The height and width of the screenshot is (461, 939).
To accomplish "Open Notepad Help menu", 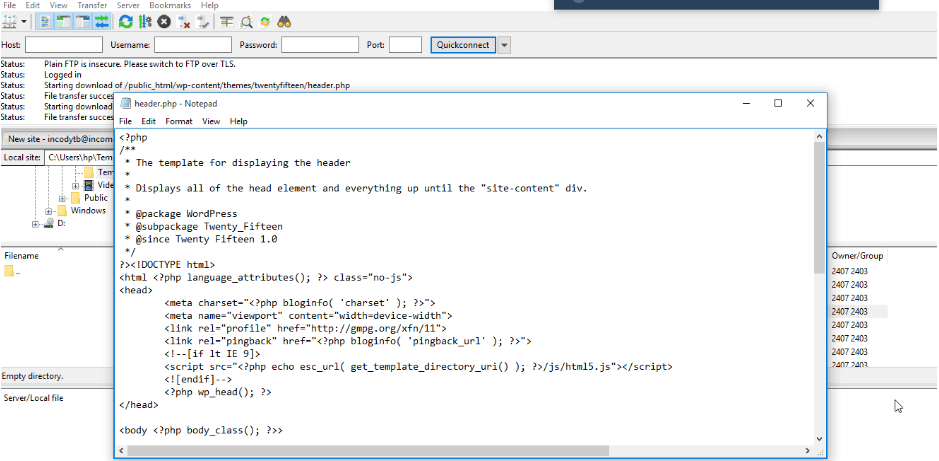I will pos(238,121).
